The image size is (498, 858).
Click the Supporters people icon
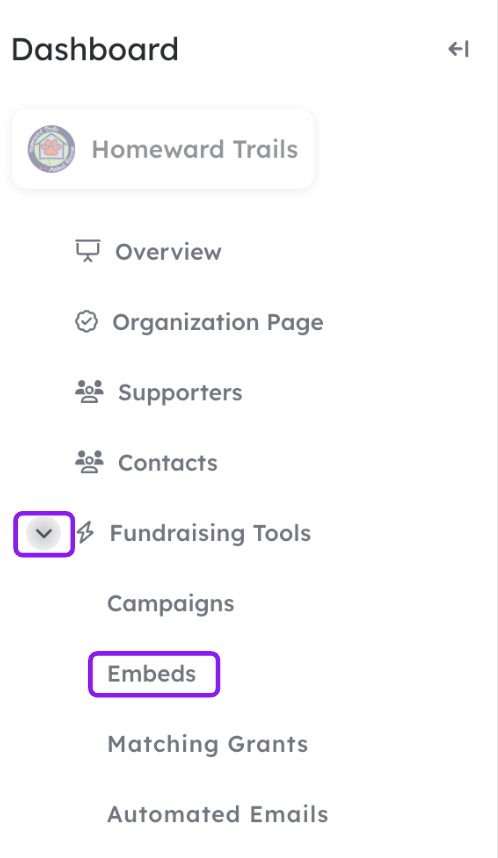[x=89, y=392]
